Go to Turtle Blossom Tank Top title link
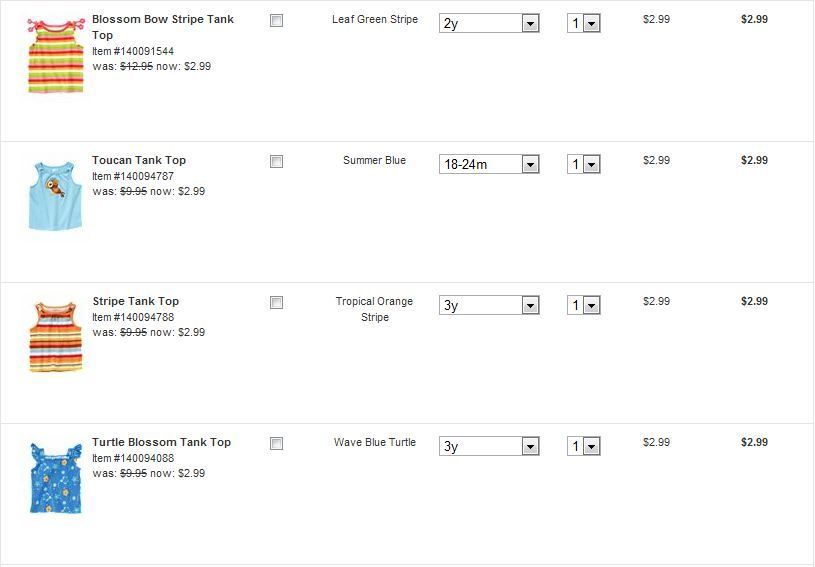This screenshot has height=567, width=815. point(161,442)
